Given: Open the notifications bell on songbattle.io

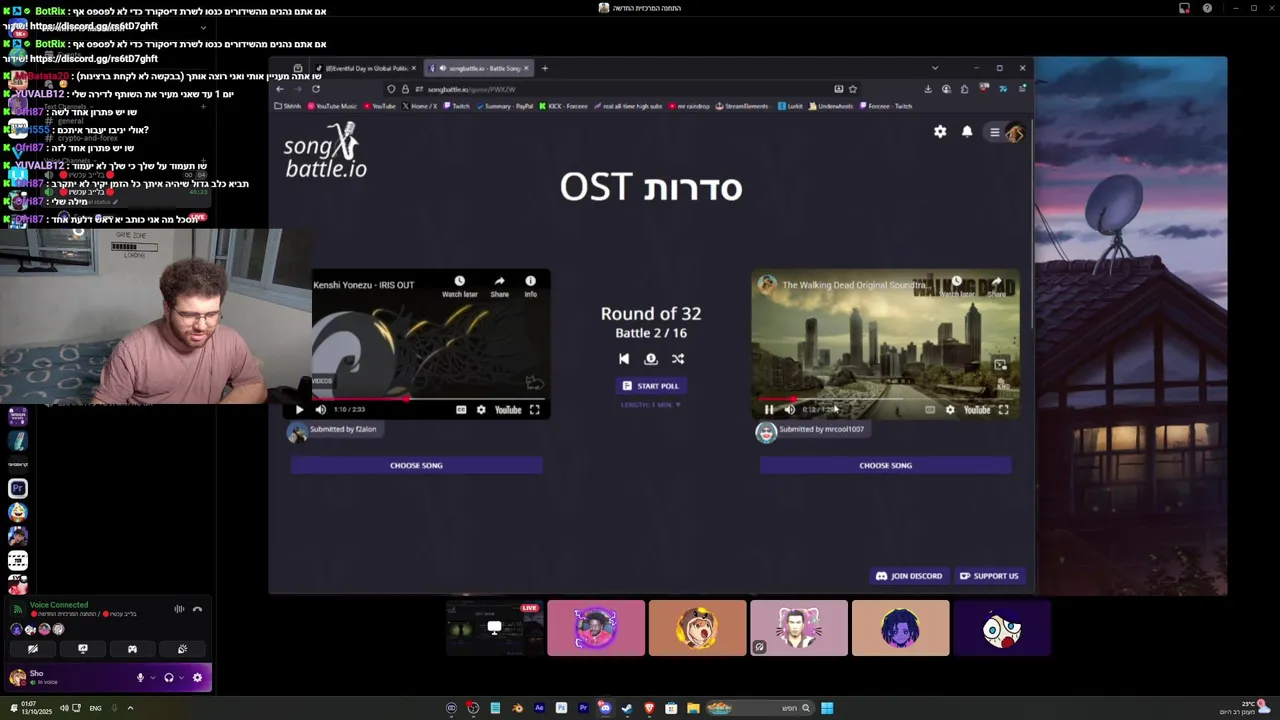Looking at the screenshot, I should coord(967,132).
